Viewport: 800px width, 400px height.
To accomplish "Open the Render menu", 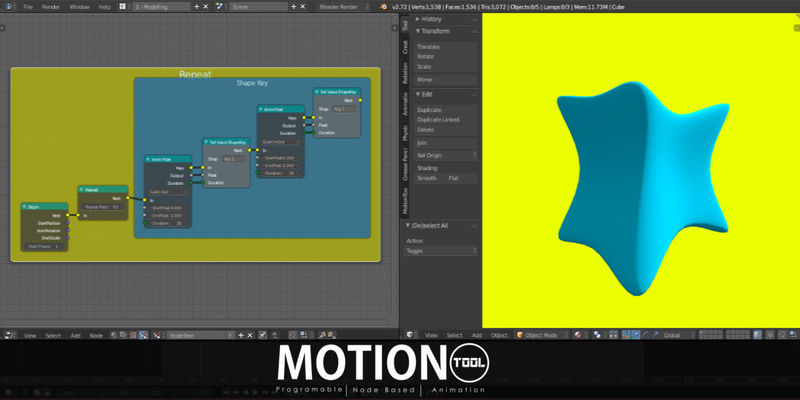I will 51,7.
